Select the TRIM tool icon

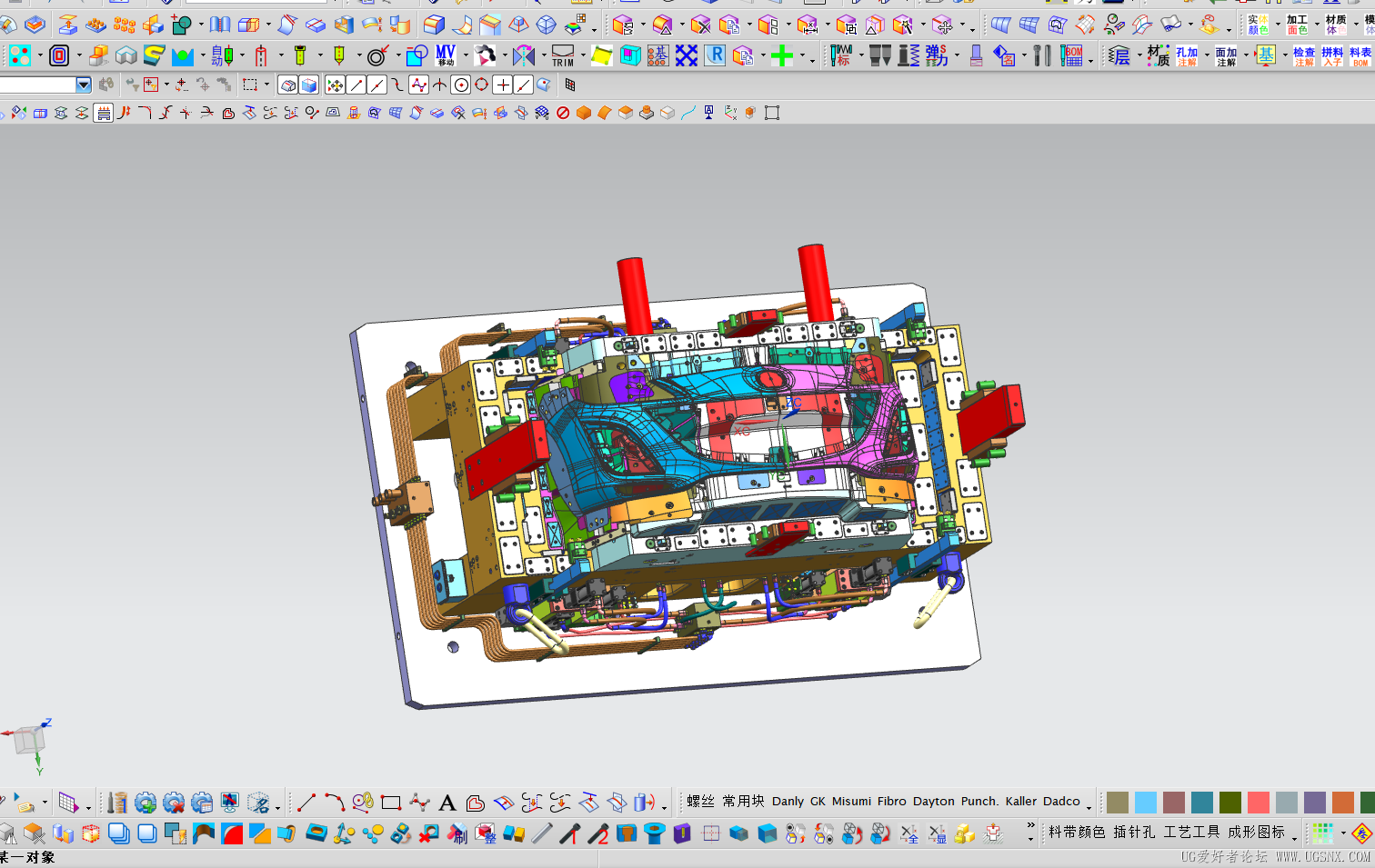pyautogui.click(x=563, y=56)
